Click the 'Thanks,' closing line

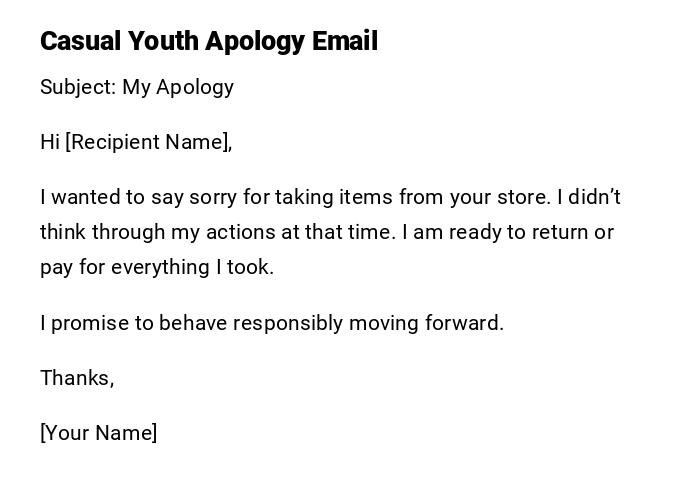click(x=77, y=378)
